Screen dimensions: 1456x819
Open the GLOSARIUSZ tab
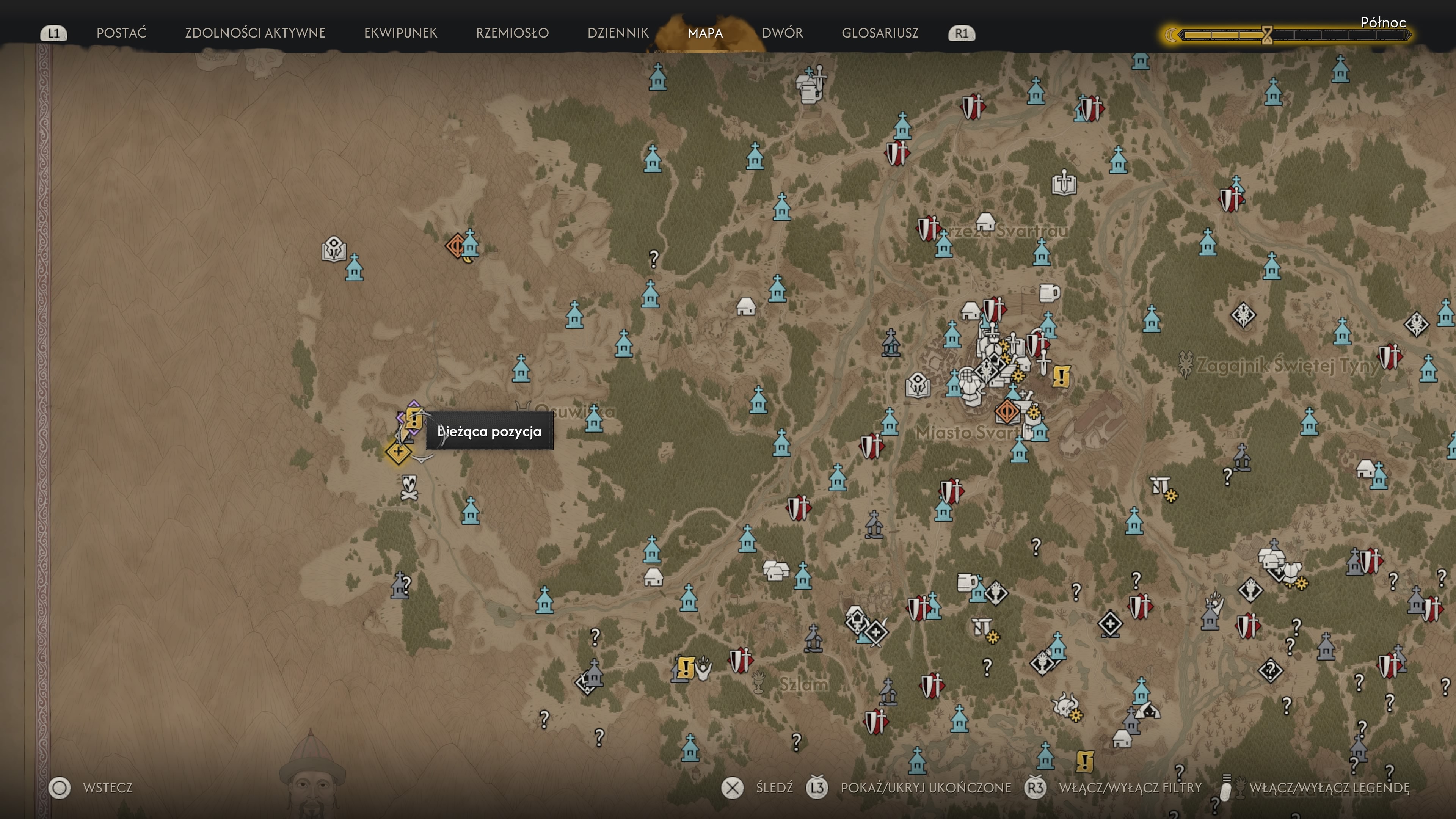click(x=880, y=33)
